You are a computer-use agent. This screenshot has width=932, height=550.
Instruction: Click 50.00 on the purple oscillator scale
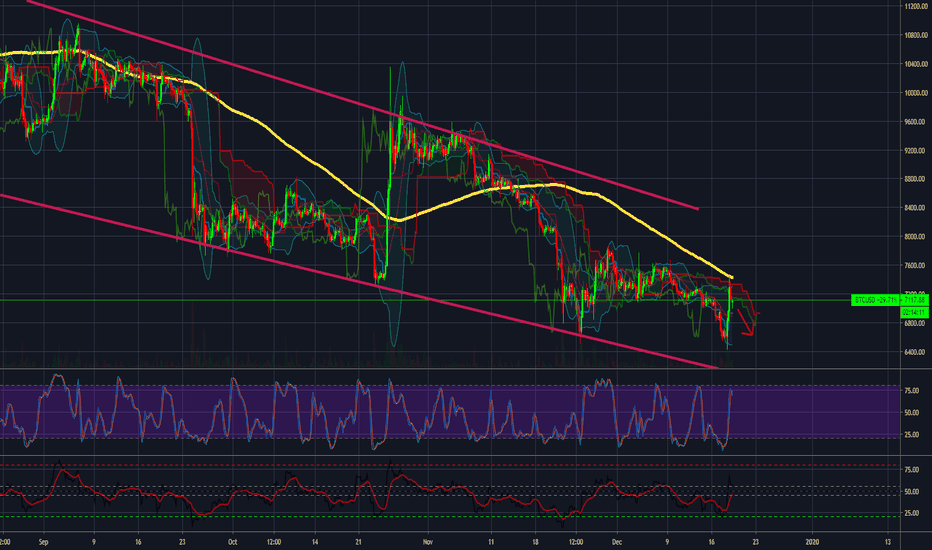pyautogui.click(x=912, y=412)
